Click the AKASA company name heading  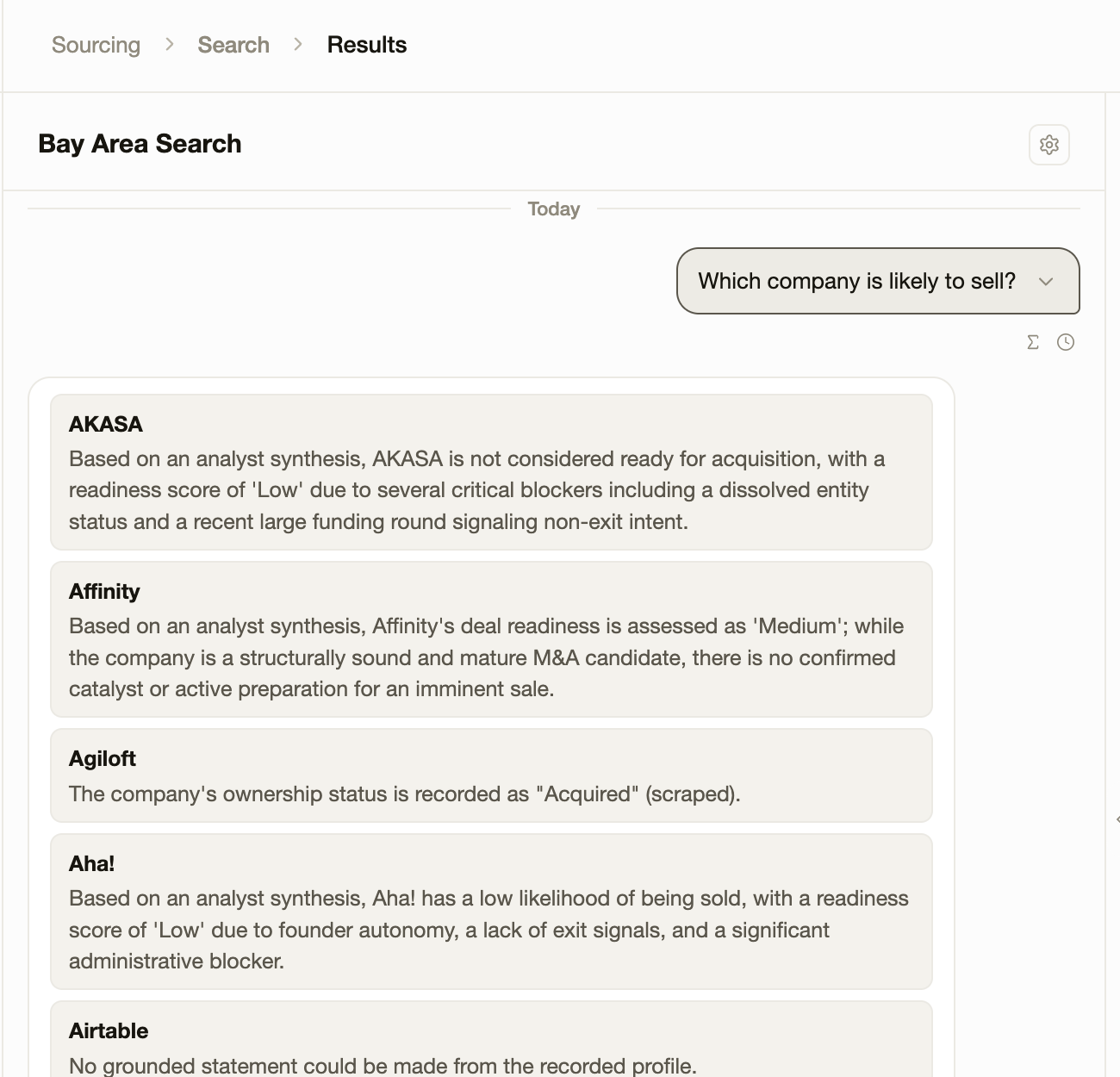tap(106, 424)
